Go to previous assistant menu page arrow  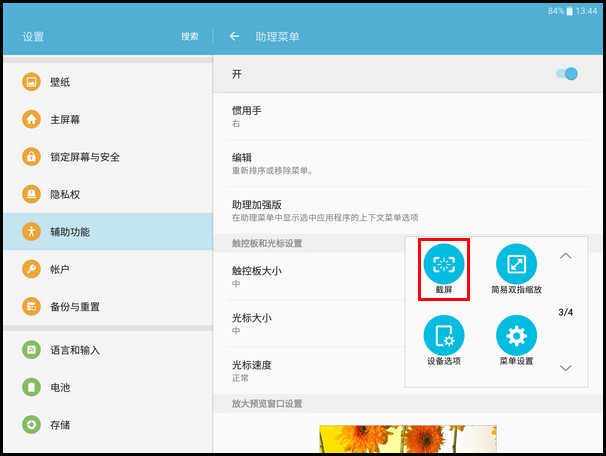pyautogui.click(x=565, y=256)
